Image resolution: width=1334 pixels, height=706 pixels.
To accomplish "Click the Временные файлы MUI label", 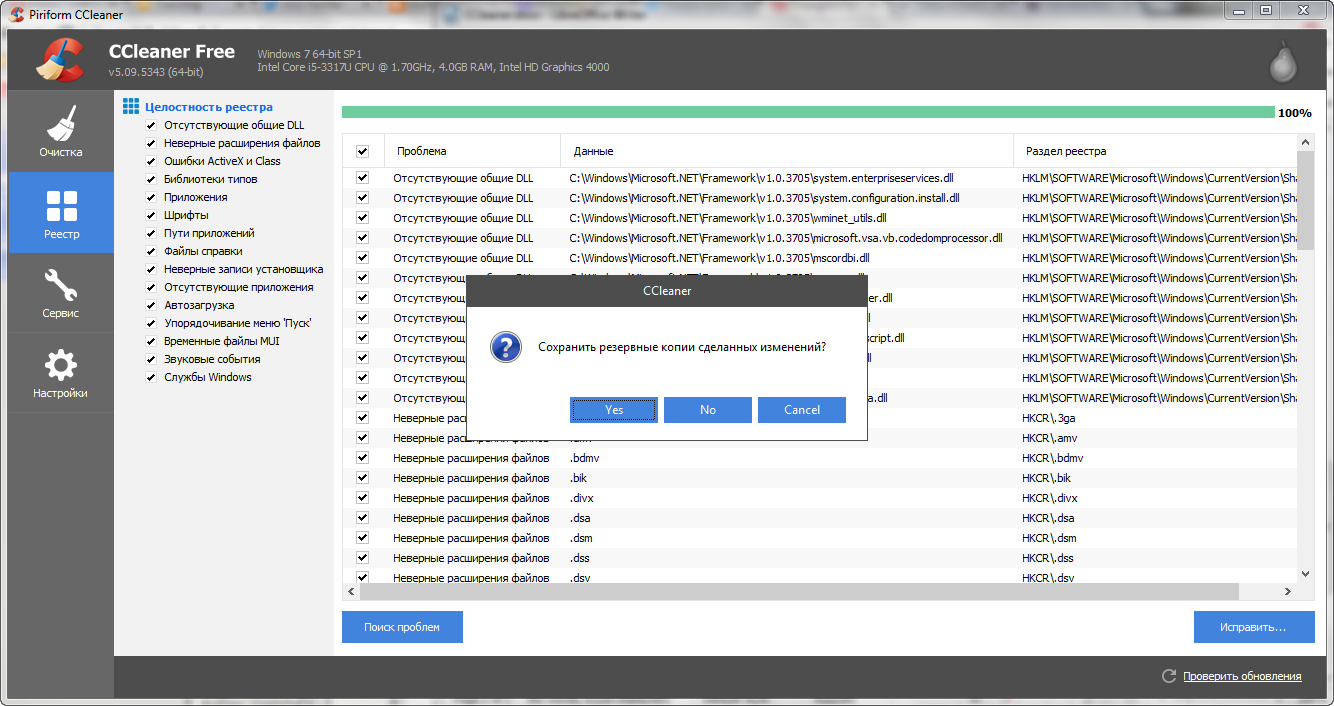I will 222,341.
